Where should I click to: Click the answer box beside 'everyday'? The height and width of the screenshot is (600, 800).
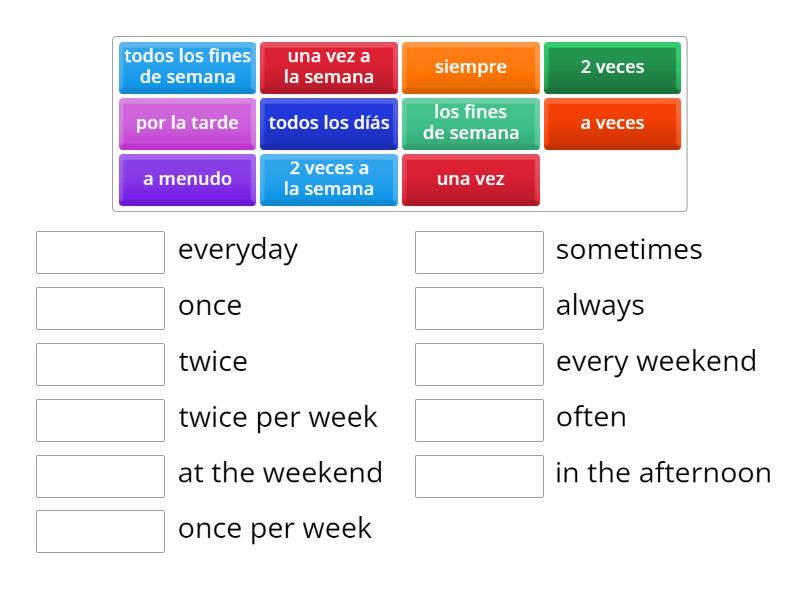pyautogui.click(x=100, y=252)
